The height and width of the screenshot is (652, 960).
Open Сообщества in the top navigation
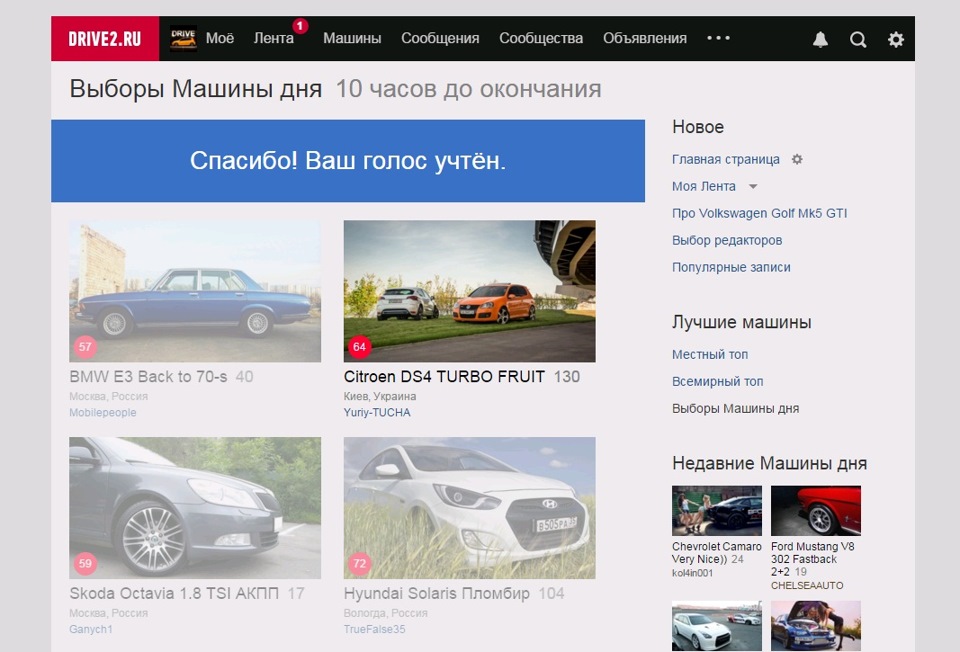[x=541, y=38]
